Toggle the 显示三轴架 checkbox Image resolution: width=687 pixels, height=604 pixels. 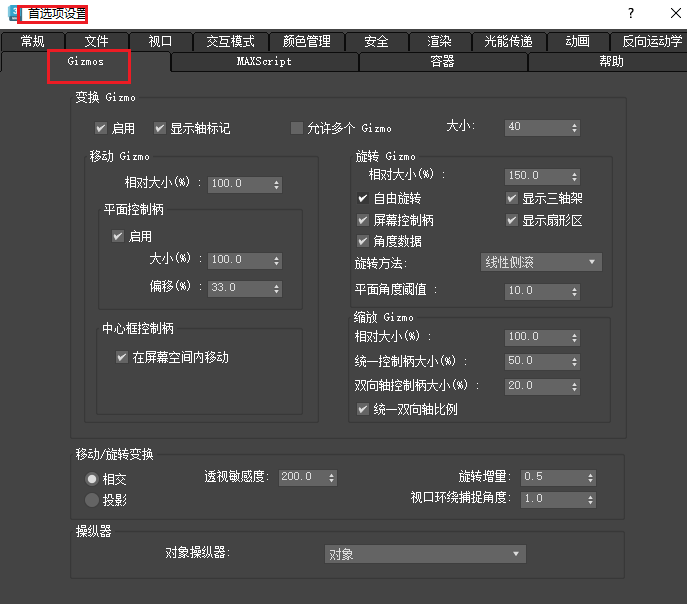pos(512,198)
